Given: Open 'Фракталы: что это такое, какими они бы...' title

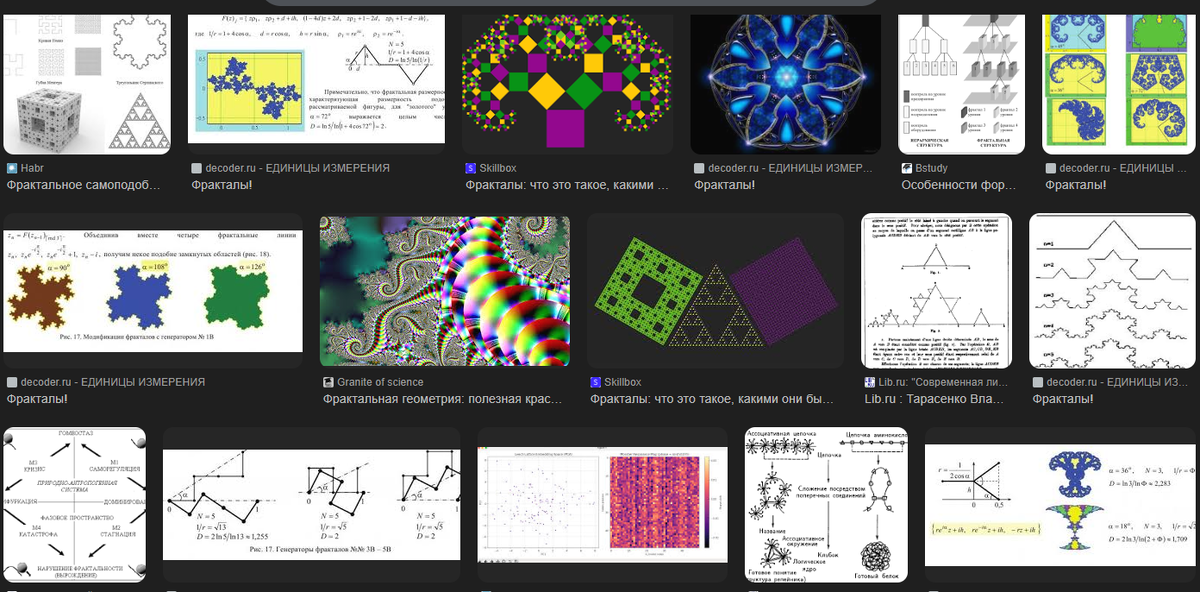Looking at the screenshot, I should coord(712,399).
